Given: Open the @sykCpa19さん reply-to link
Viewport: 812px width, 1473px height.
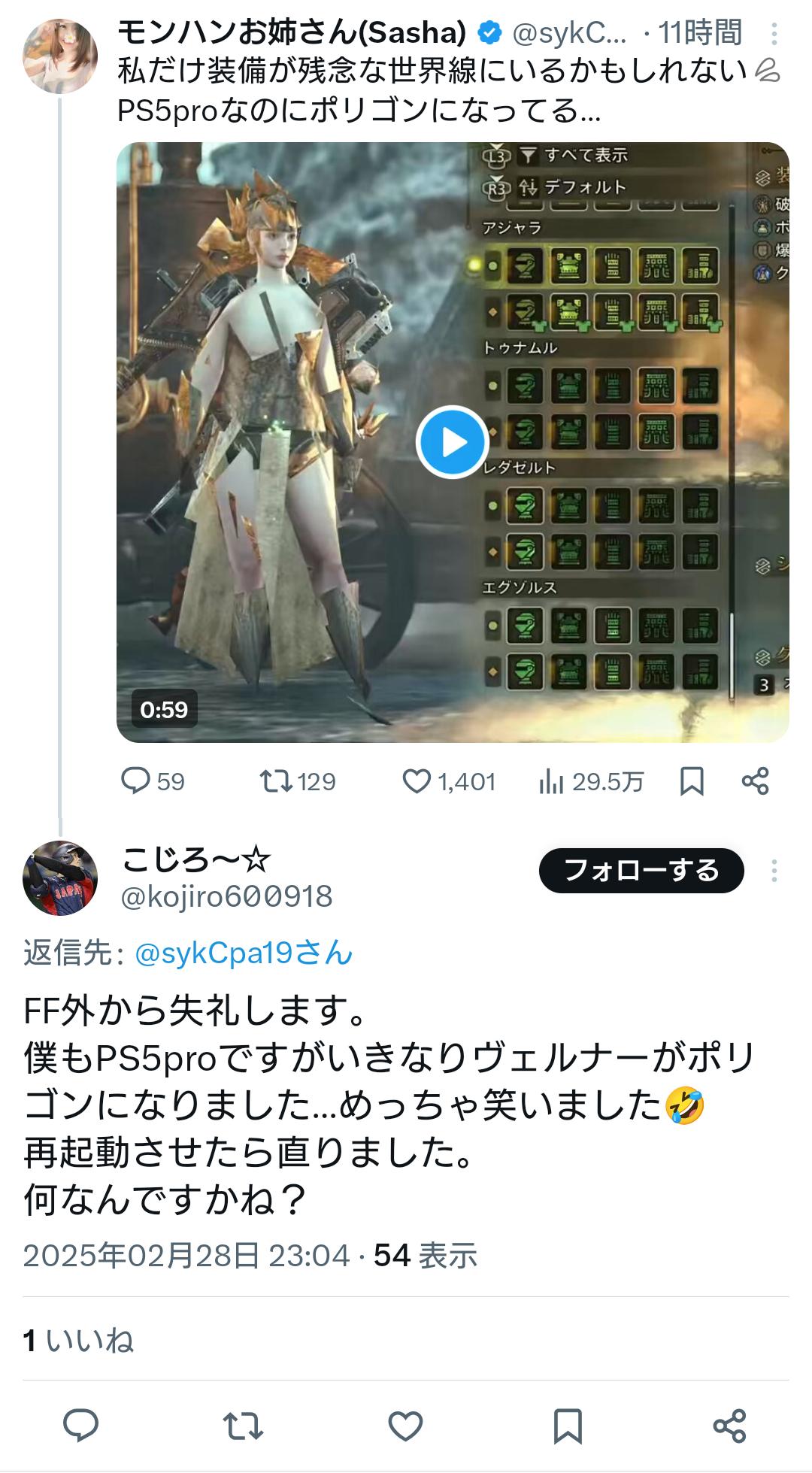Looking at the screenshot, I should [244, 953].
